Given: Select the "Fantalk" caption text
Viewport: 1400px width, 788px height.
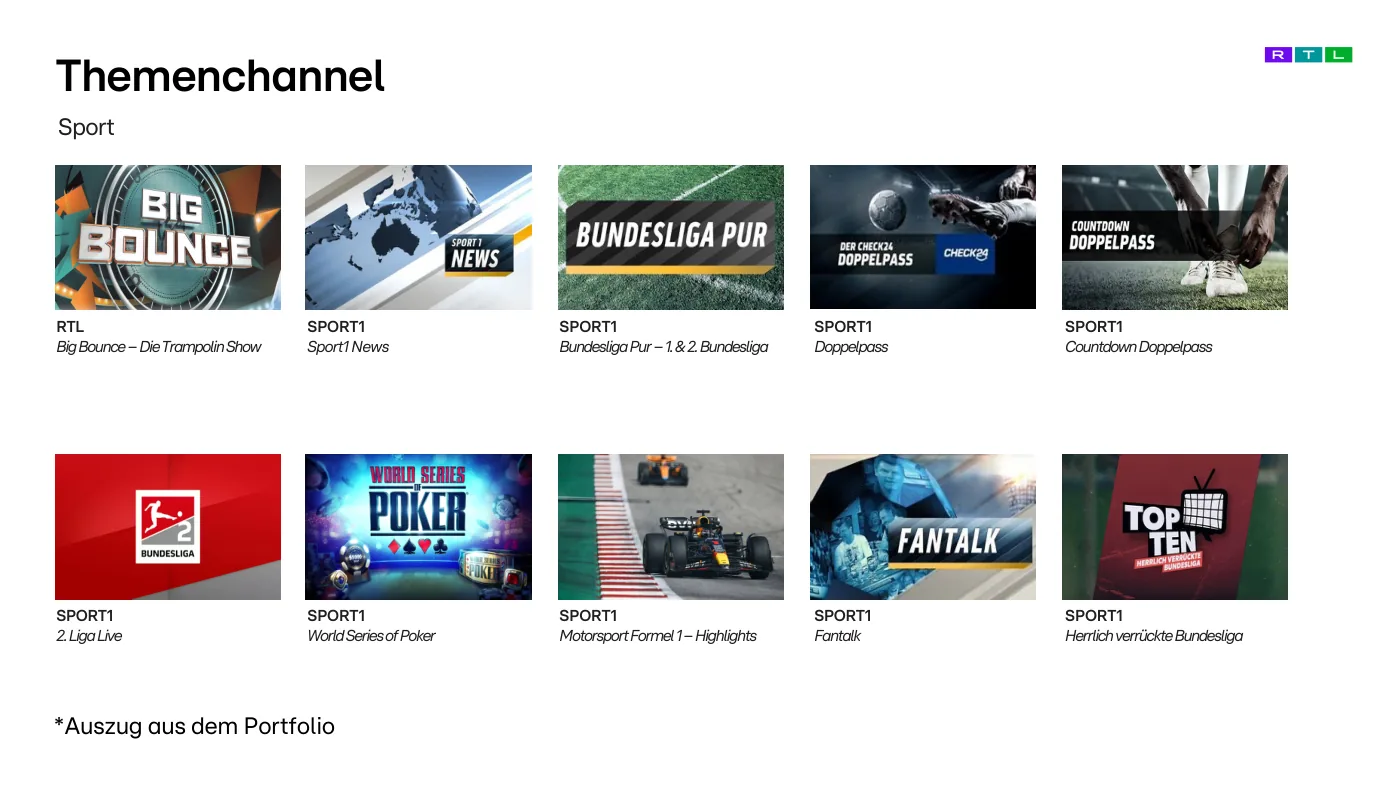Looking at the screenshot, I should click(837, 636).
